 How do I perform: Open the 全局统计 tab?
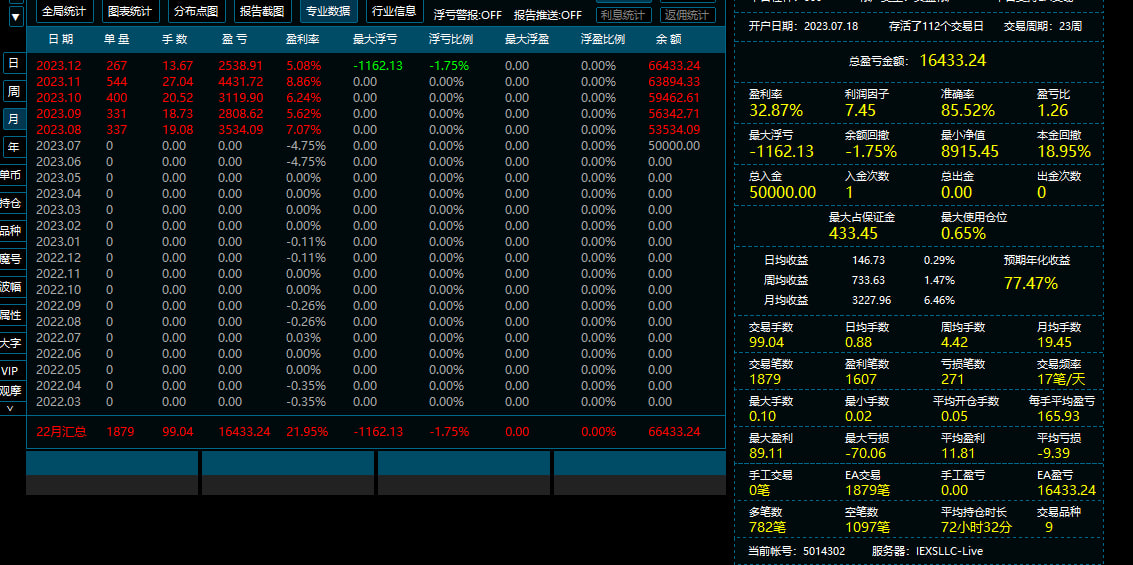pos(64,11)
